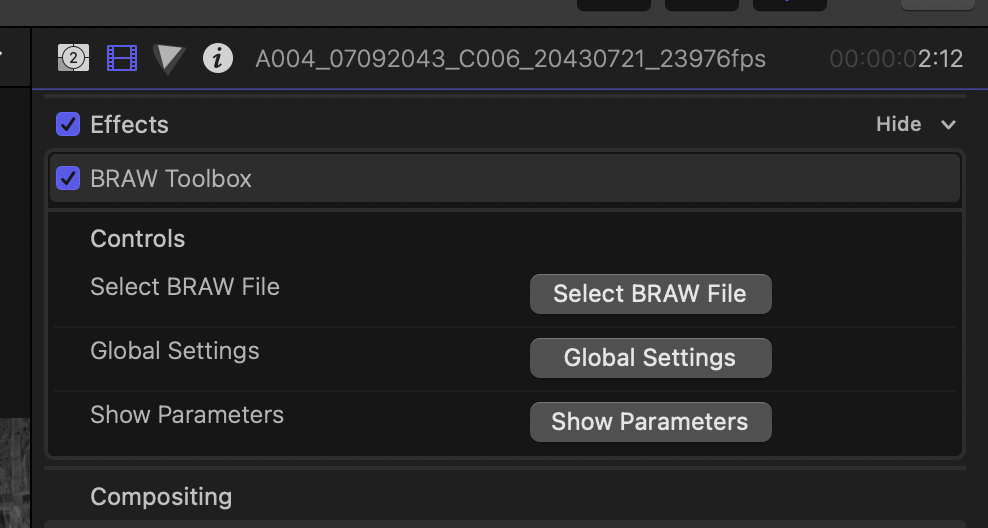Image resolution: width=988 pixels, height=528 pixels.
Task: Collapse Effects using the Hide chevron
Action: (948, 125)
